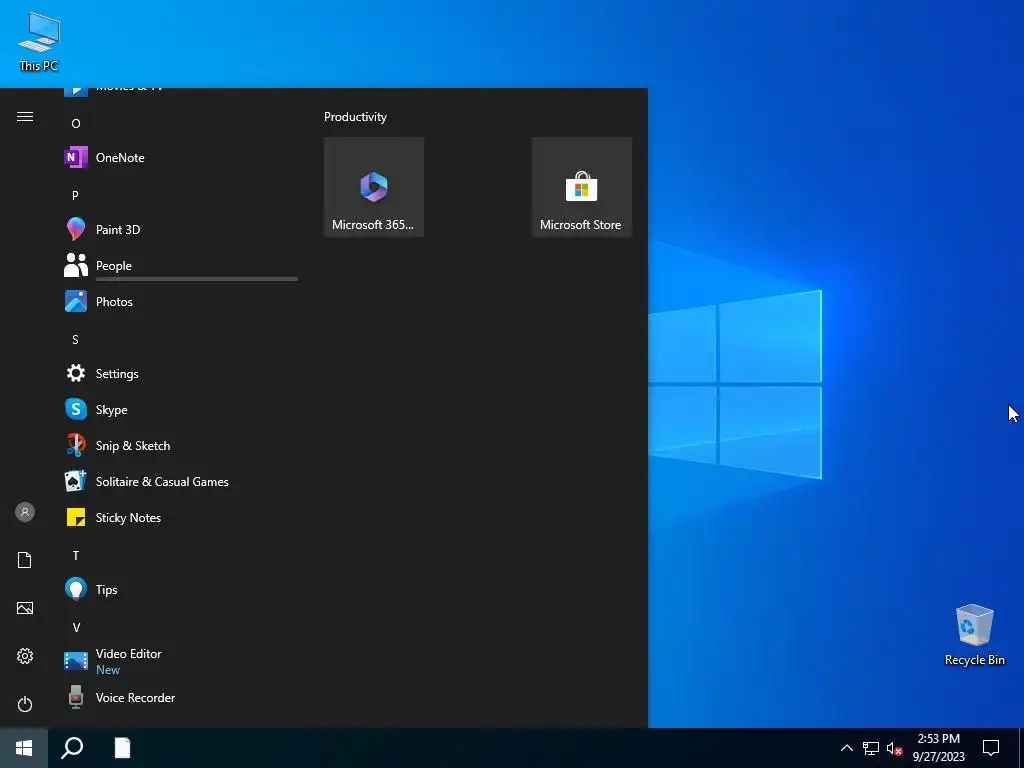Screen dimensions: 1024x768
Task: Open Snip & Sketch
Action: 180,445
